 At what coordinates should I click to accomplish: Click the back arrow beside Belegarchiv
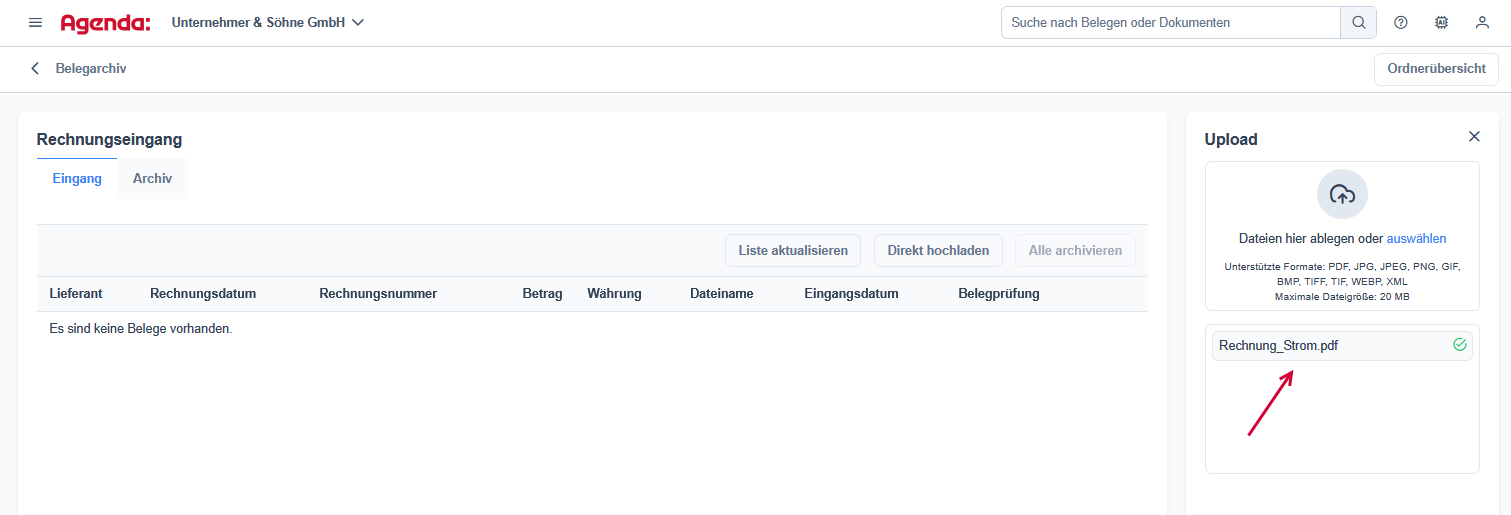point(36,69)
